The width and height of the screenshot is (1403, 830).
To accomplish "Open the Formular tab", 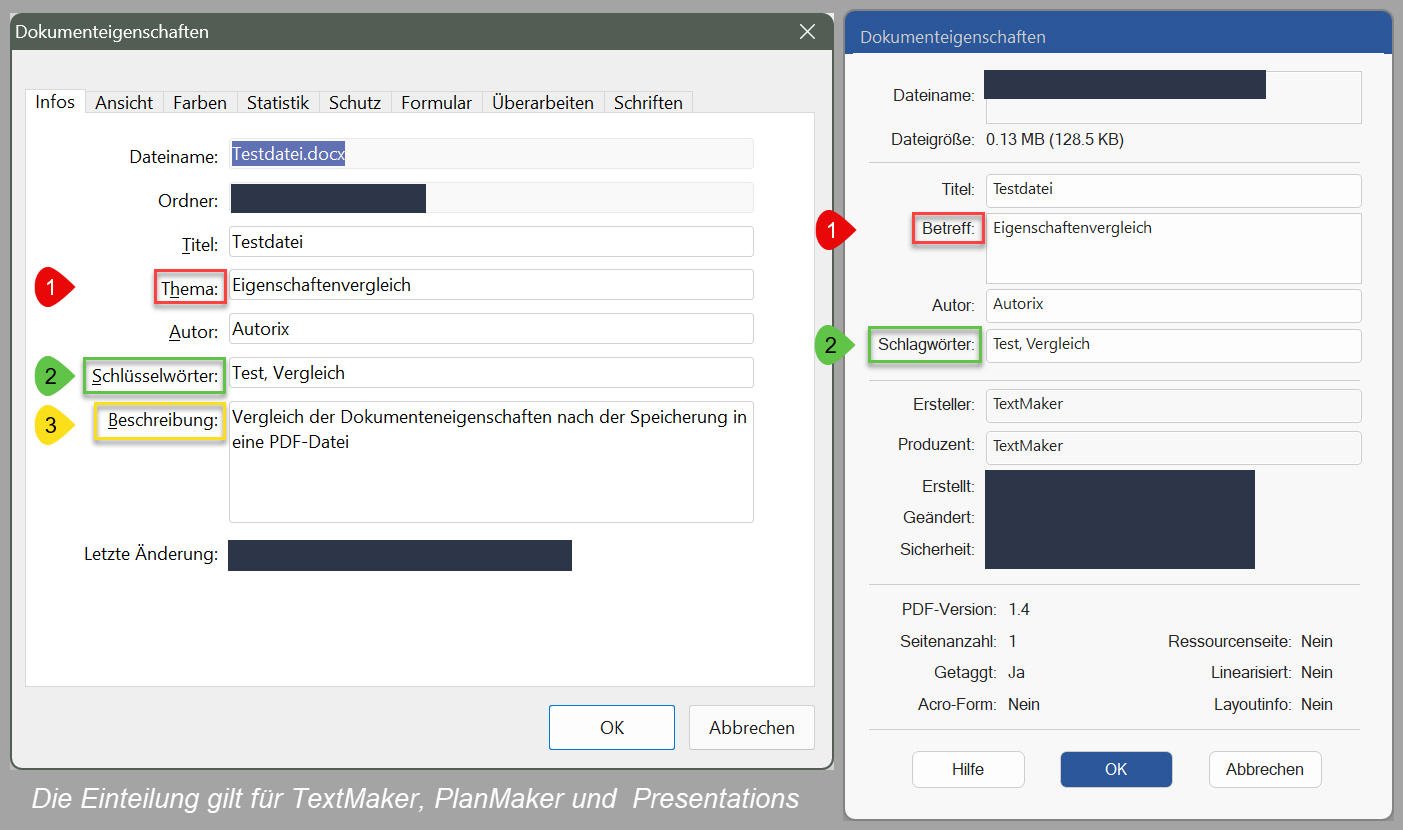I will point(437,102).
